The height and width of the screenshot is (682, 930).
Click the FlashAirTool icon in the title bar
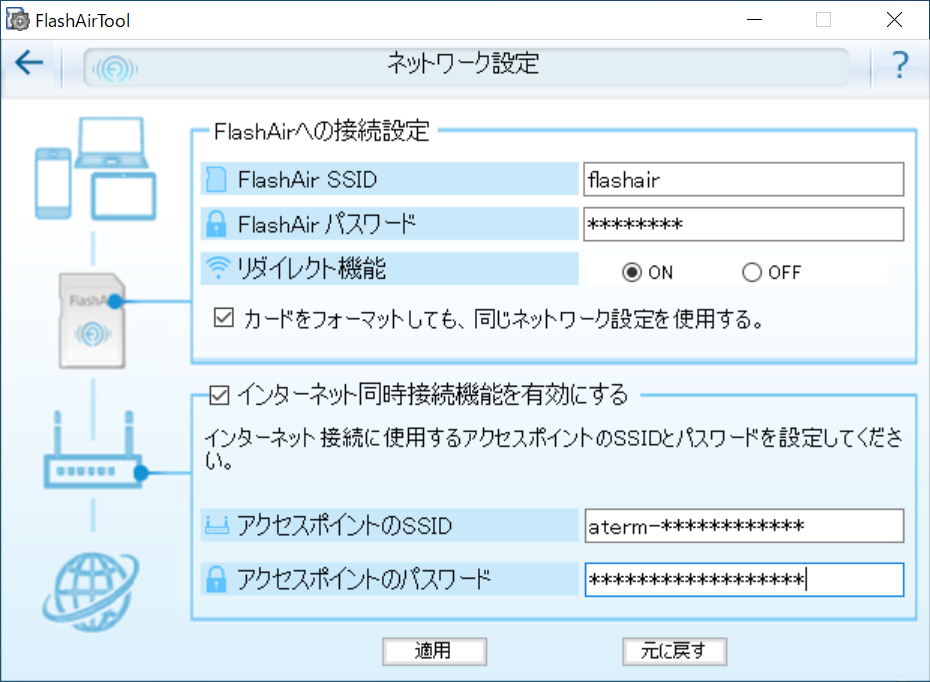[x=16, y=18]
